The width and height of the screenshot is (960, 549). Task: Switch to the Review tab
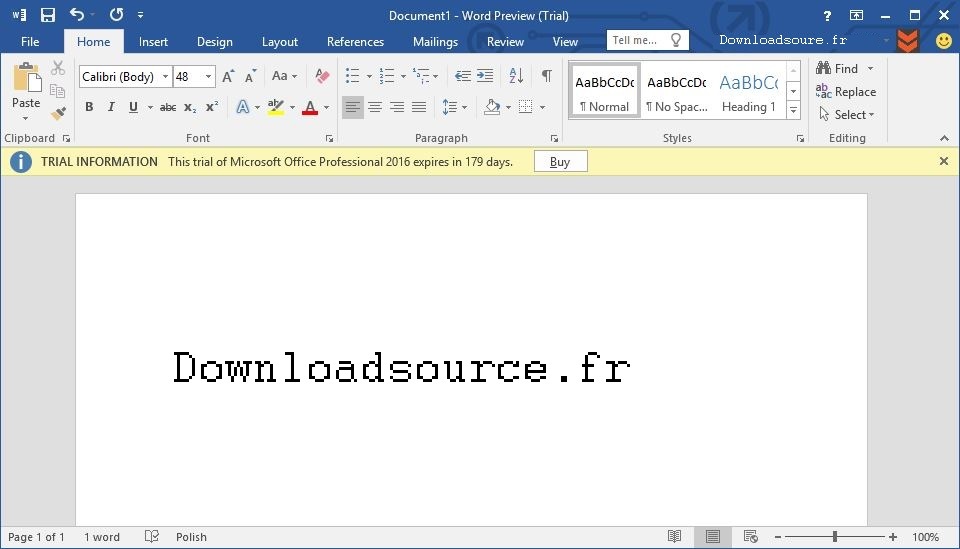point(505,42)
